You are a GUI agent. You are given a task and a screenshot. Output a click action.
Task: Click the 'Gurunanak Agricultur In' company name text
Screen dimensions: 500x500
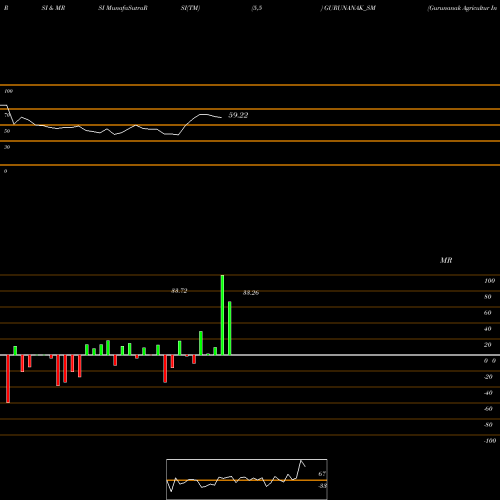pyautogui.click(x=462, y=8)
